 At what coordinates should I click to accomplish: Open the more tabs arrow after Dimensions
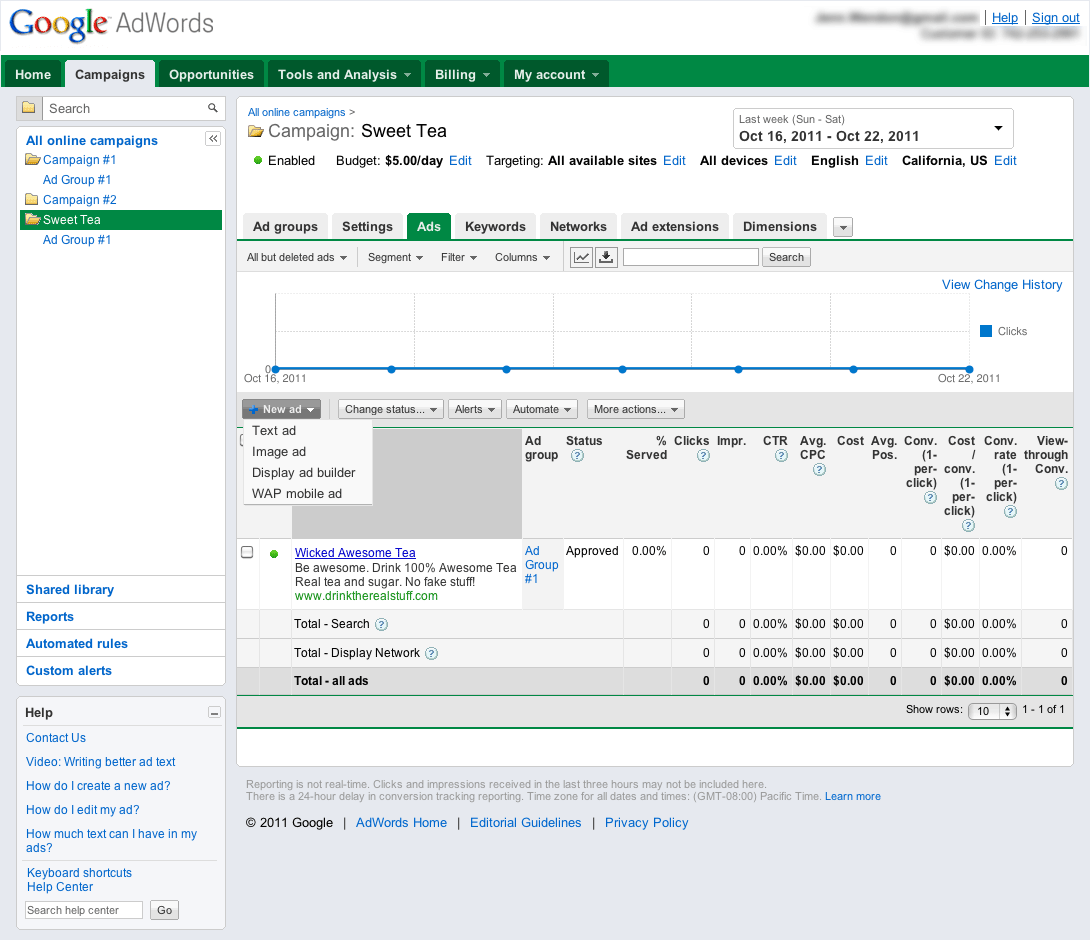click(x=843, y=227)
